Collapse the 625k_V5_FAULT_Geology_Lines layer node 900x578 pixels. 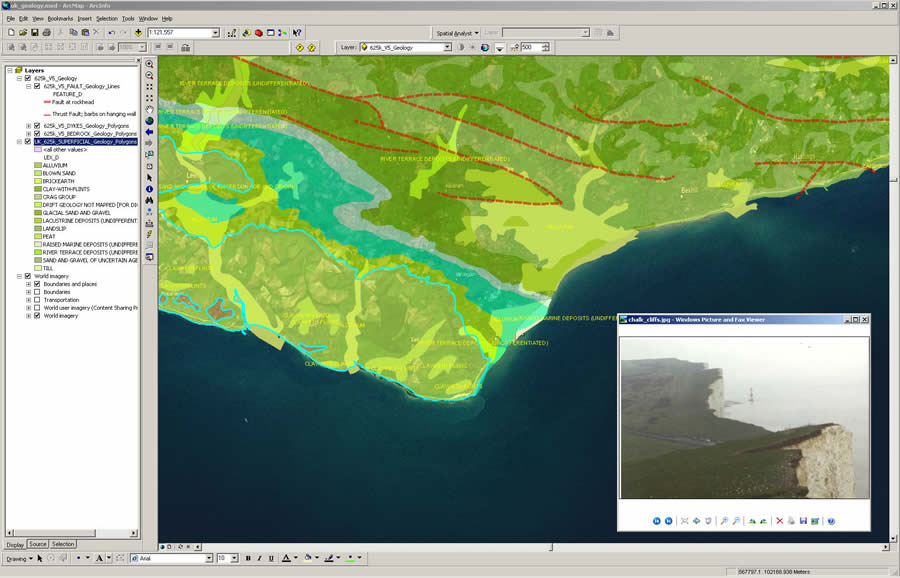[28, 86]
